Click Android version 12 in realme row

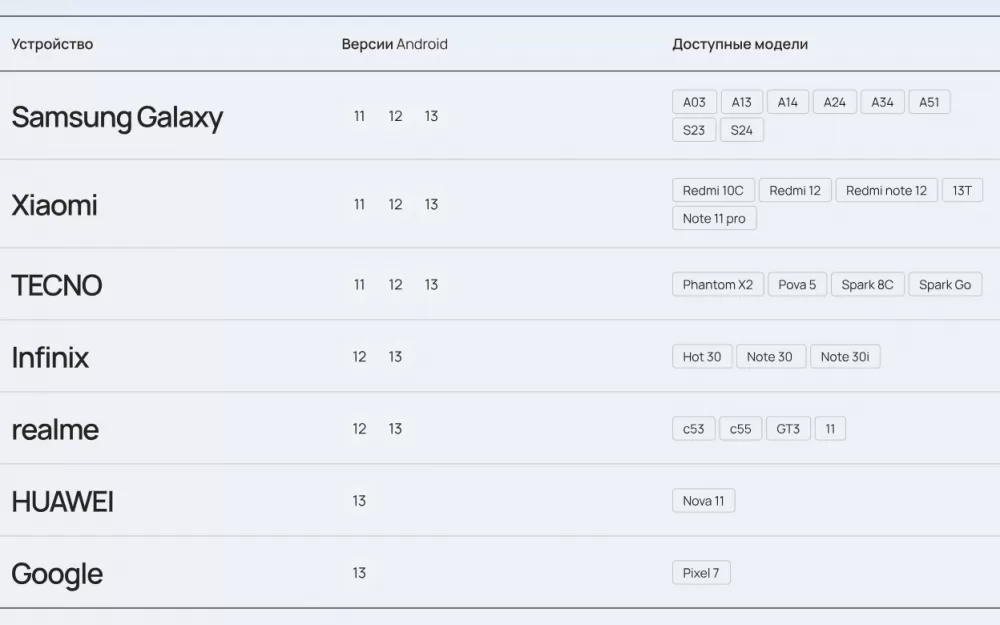click(360, 429)
